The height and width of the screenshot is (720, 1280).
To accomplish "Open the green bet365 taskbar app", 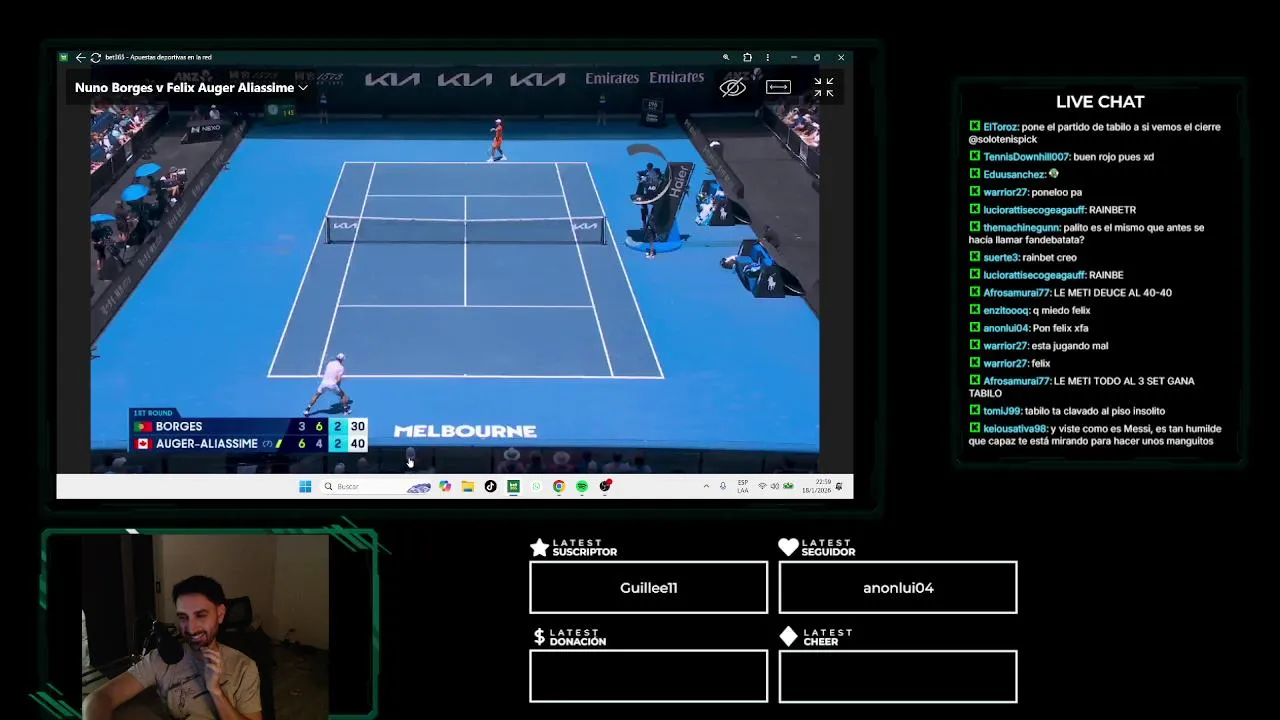I will pos(513,486).
